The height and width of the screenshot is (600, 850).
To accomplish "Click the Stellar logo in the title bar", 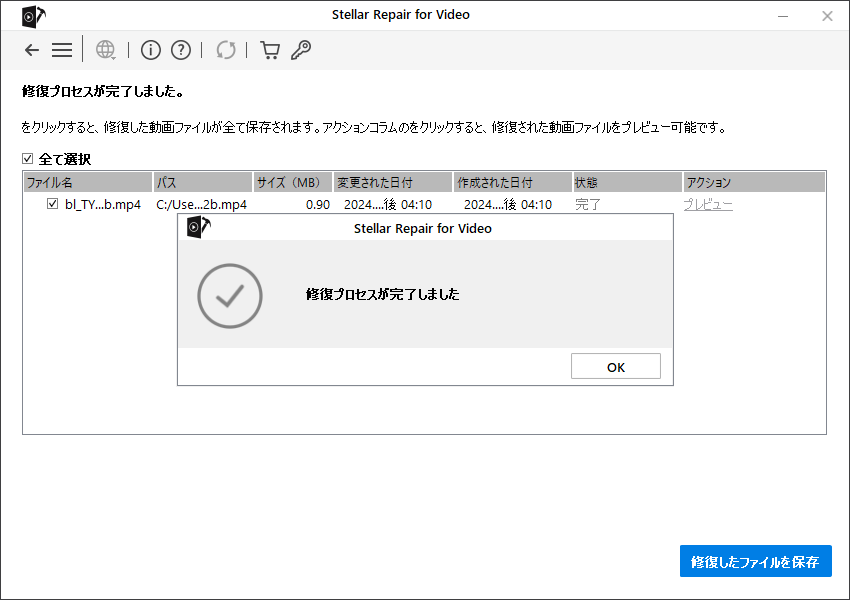I will point(33,16).
